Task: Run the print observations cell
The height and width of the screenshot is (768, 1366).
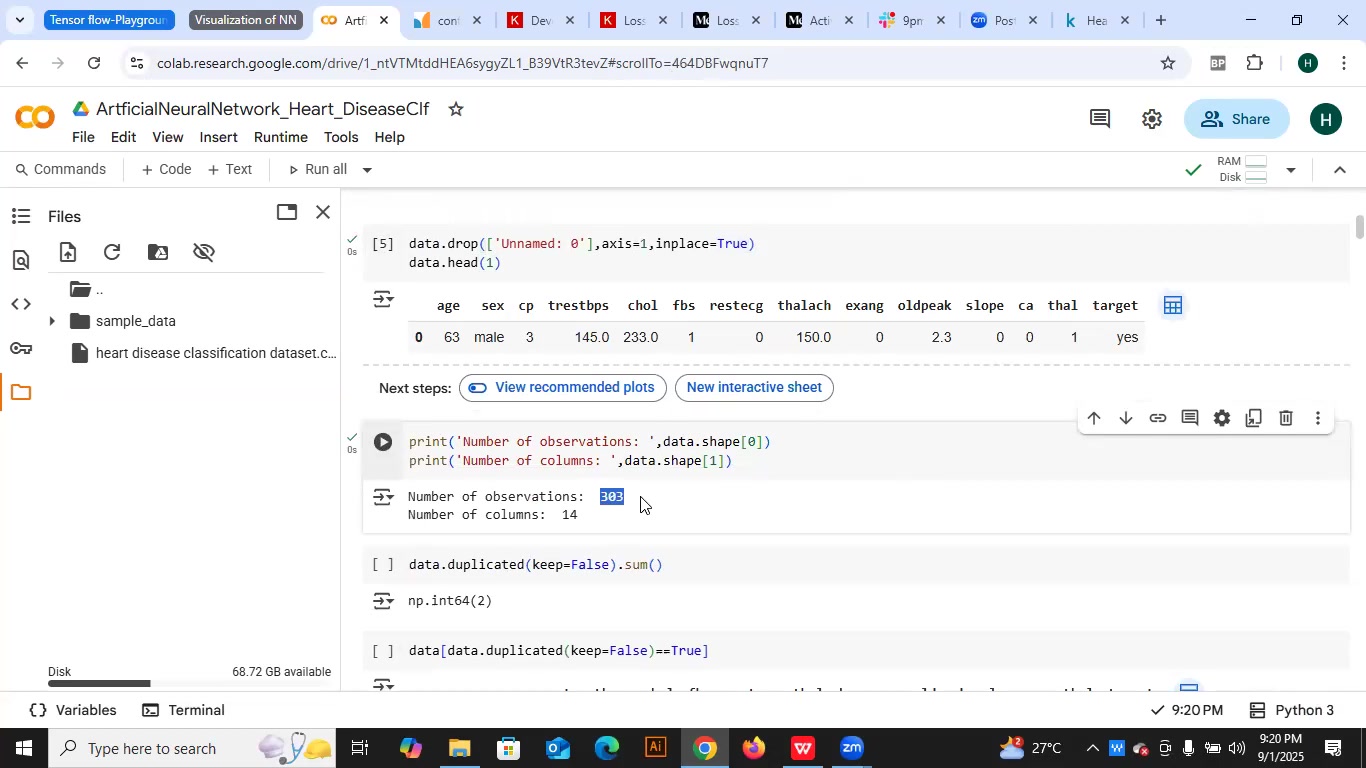Action: (x=383, y=442)
